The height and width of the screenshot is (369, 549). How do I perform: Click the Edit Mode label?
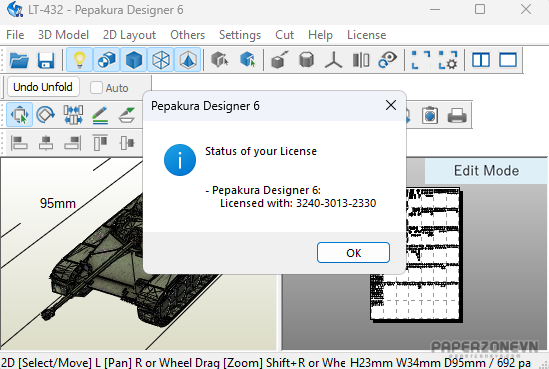[486, 171]
